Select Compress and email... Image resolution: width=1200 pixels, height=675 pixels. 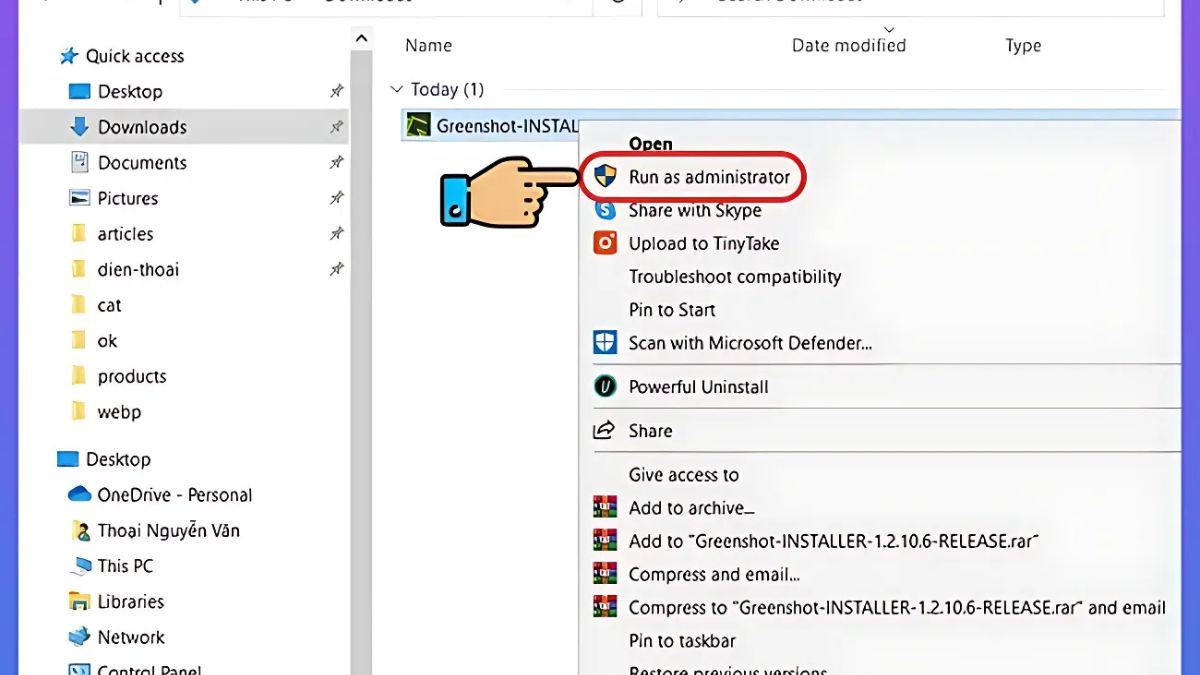pyautogui.click(x=714, y=574)
